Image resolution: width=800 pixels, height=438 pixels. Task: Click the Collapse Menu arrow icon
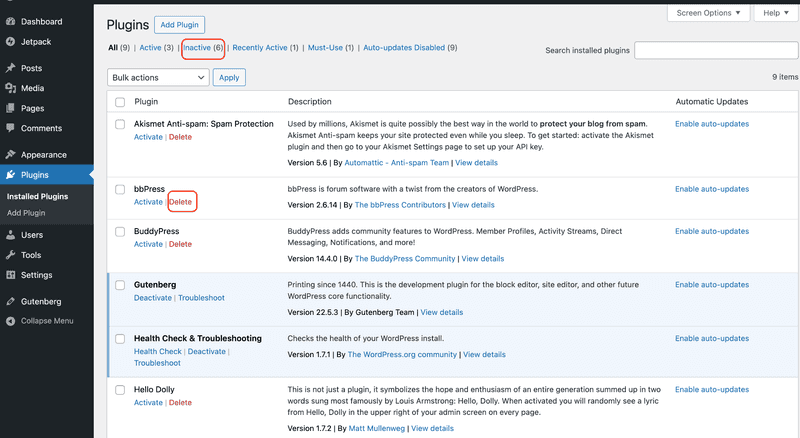[x=10, y=321]
